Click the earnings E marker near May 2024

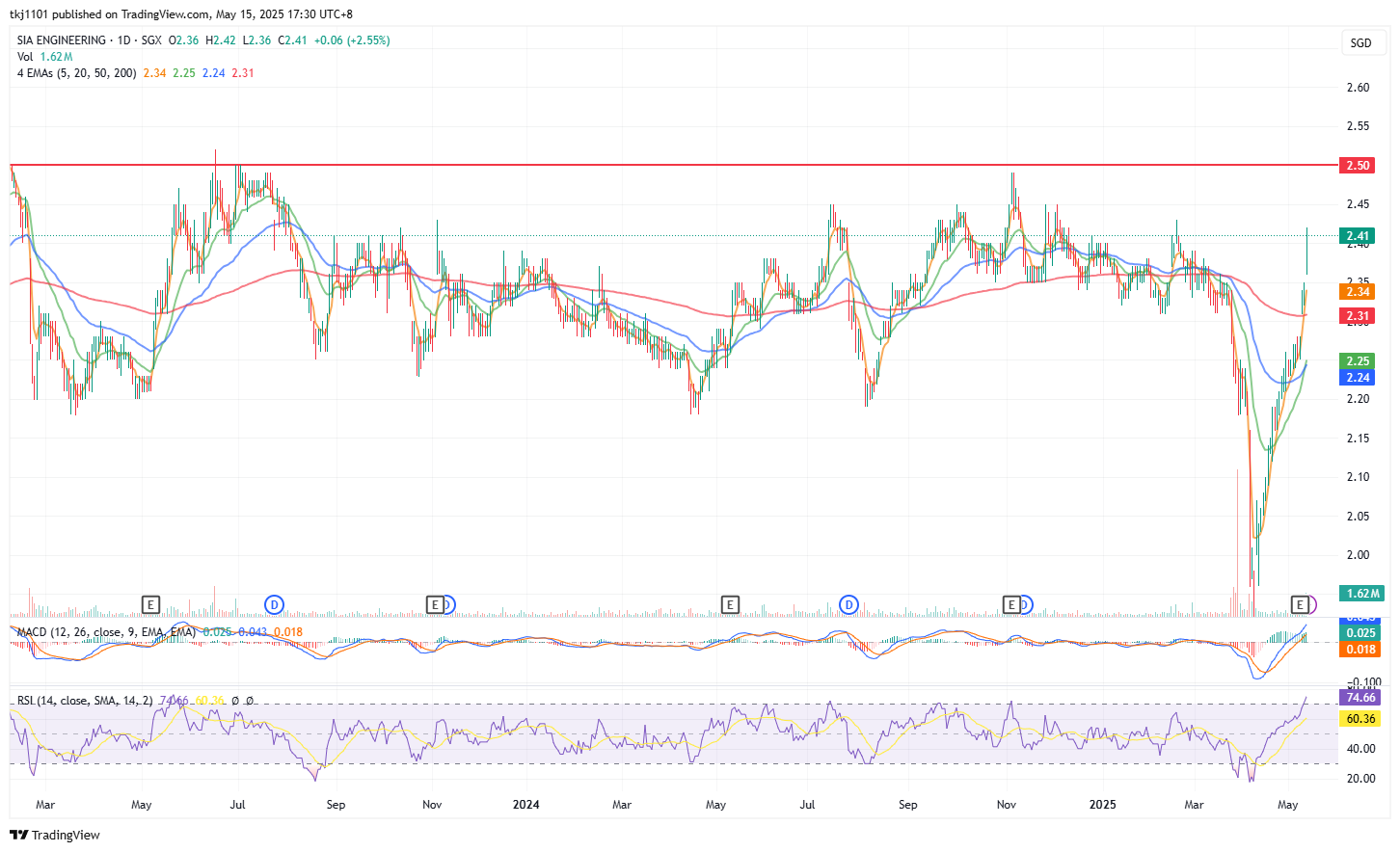click(730, 604)
